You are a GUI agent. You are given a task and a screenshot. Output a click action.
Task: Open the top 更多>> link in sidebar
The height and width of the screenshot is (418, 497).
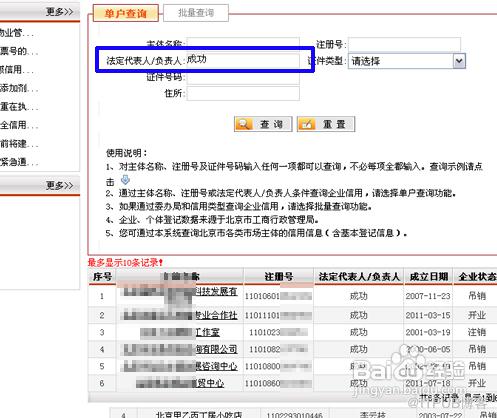(x=59, y=12)
